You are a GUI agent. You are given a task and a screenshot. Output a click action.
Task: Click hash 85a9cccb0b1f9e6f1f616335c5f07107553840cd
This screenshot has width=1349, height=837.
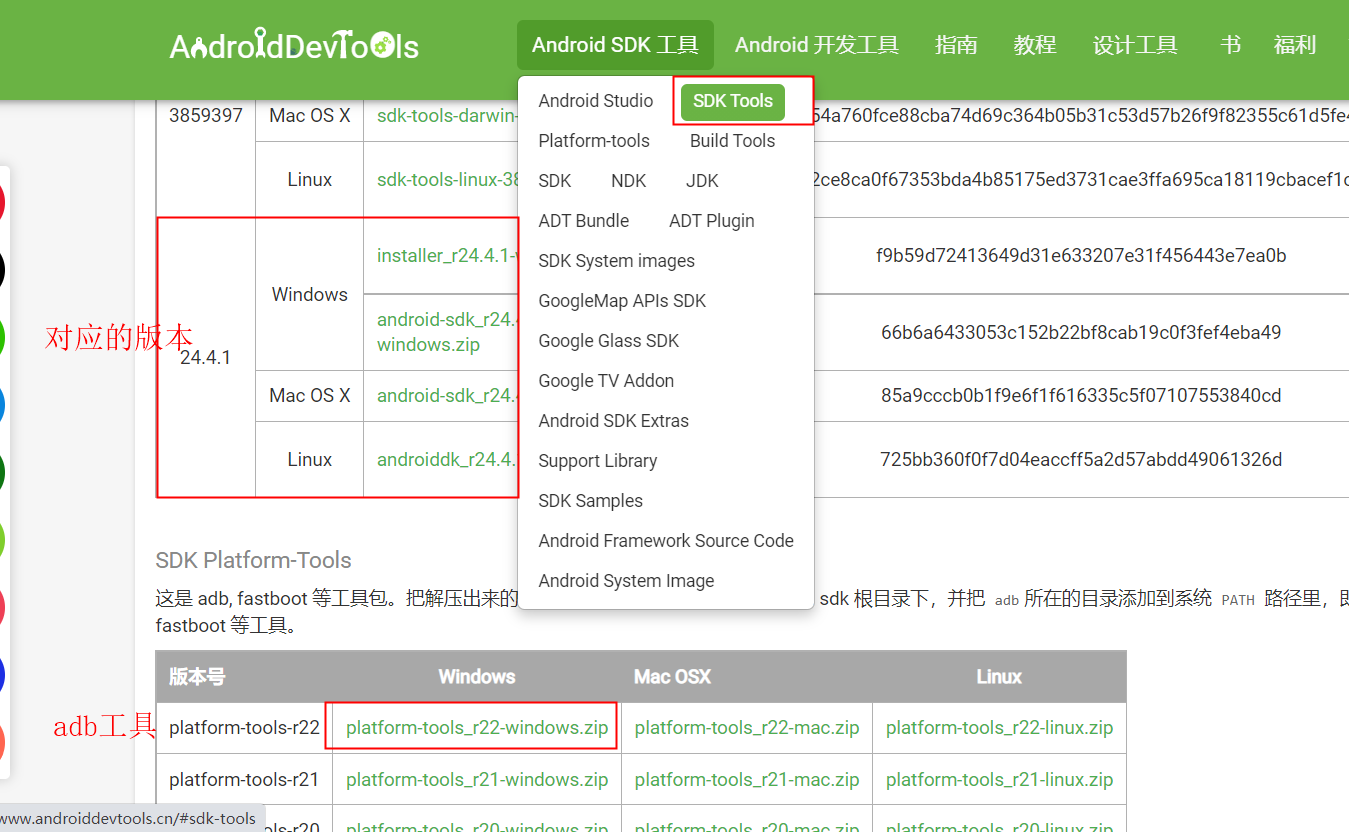coord(1081,396)
